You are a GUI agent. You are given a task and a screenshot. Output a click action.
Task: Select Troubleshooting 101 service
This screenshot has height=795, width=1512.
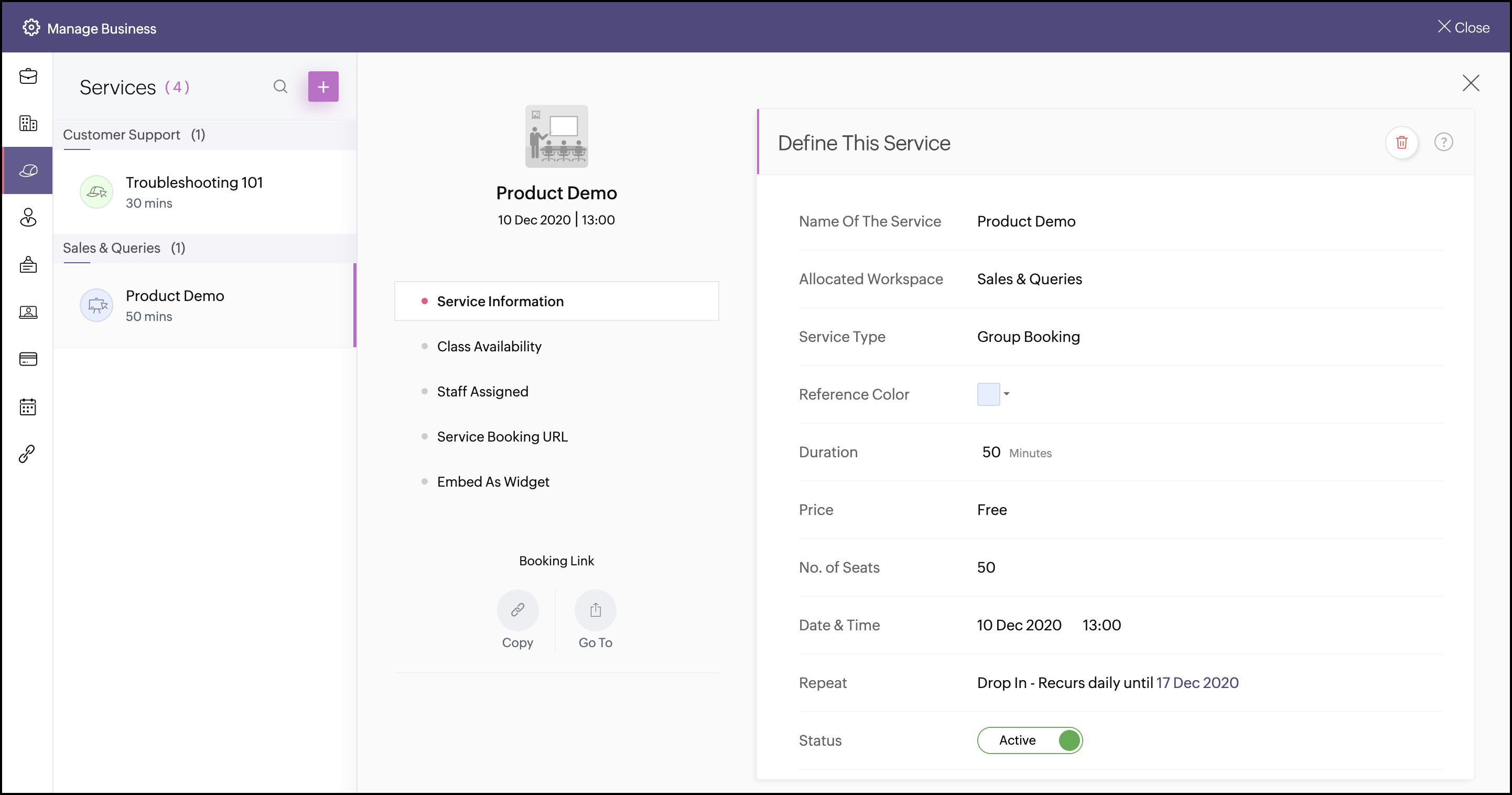coord(193,191)
